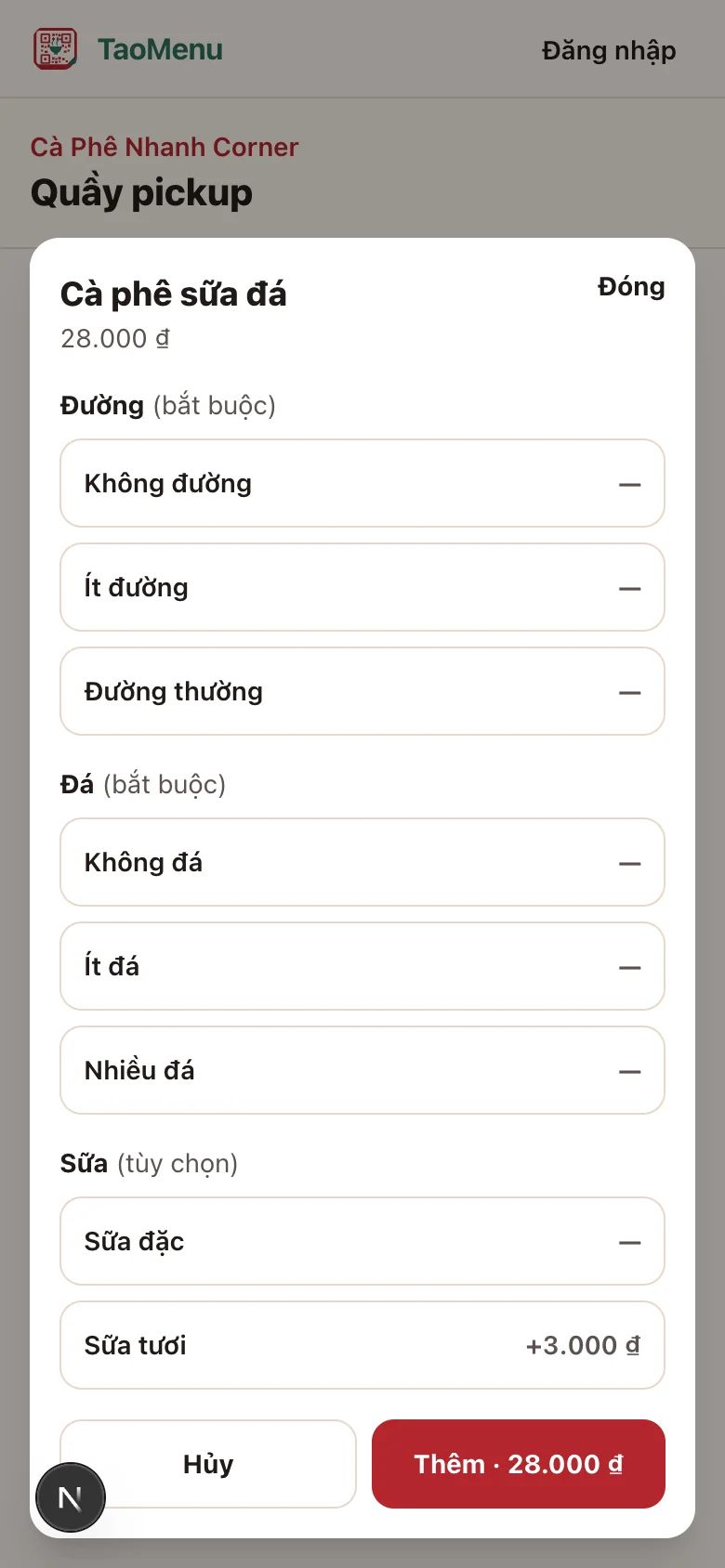
Task: Open the Next.js dev tools badge
Action: 71,1497
